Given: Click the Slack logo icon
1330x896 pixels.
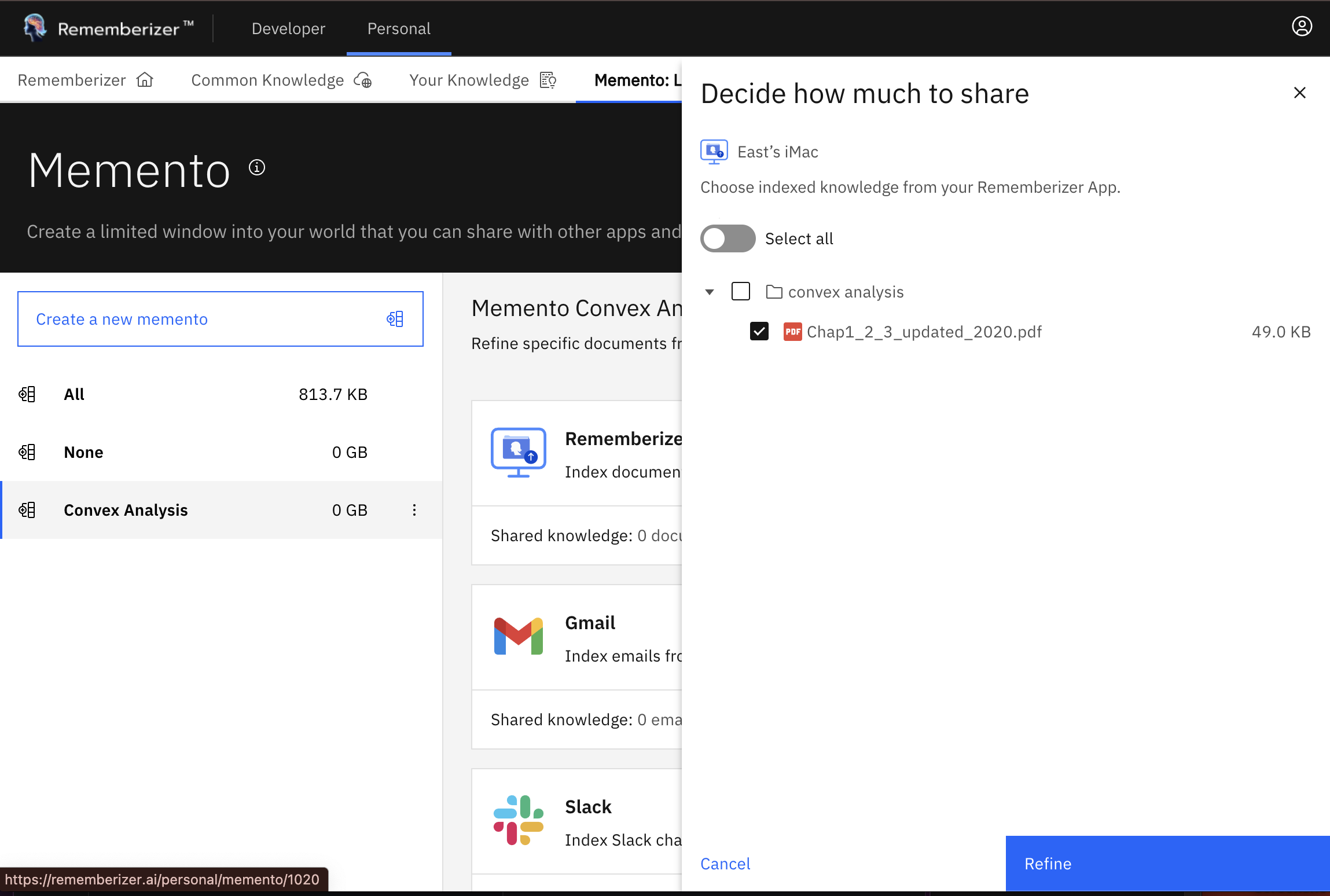Looking at the screenshot, I should [x=518, y=820].
